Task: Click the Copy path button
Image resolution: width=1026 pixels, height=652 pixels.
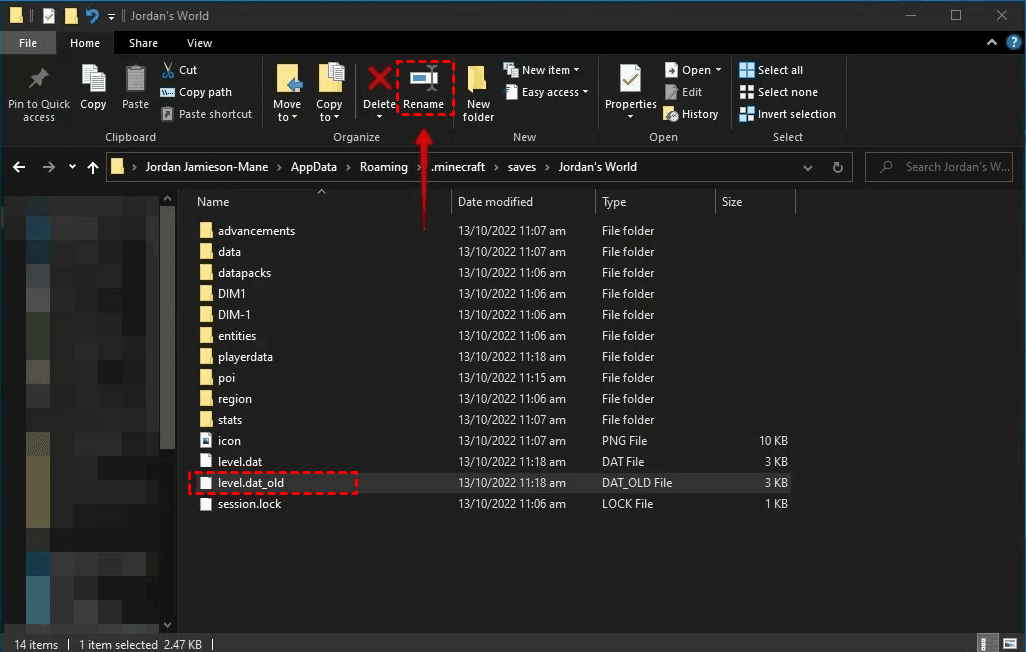Action: 196,92
